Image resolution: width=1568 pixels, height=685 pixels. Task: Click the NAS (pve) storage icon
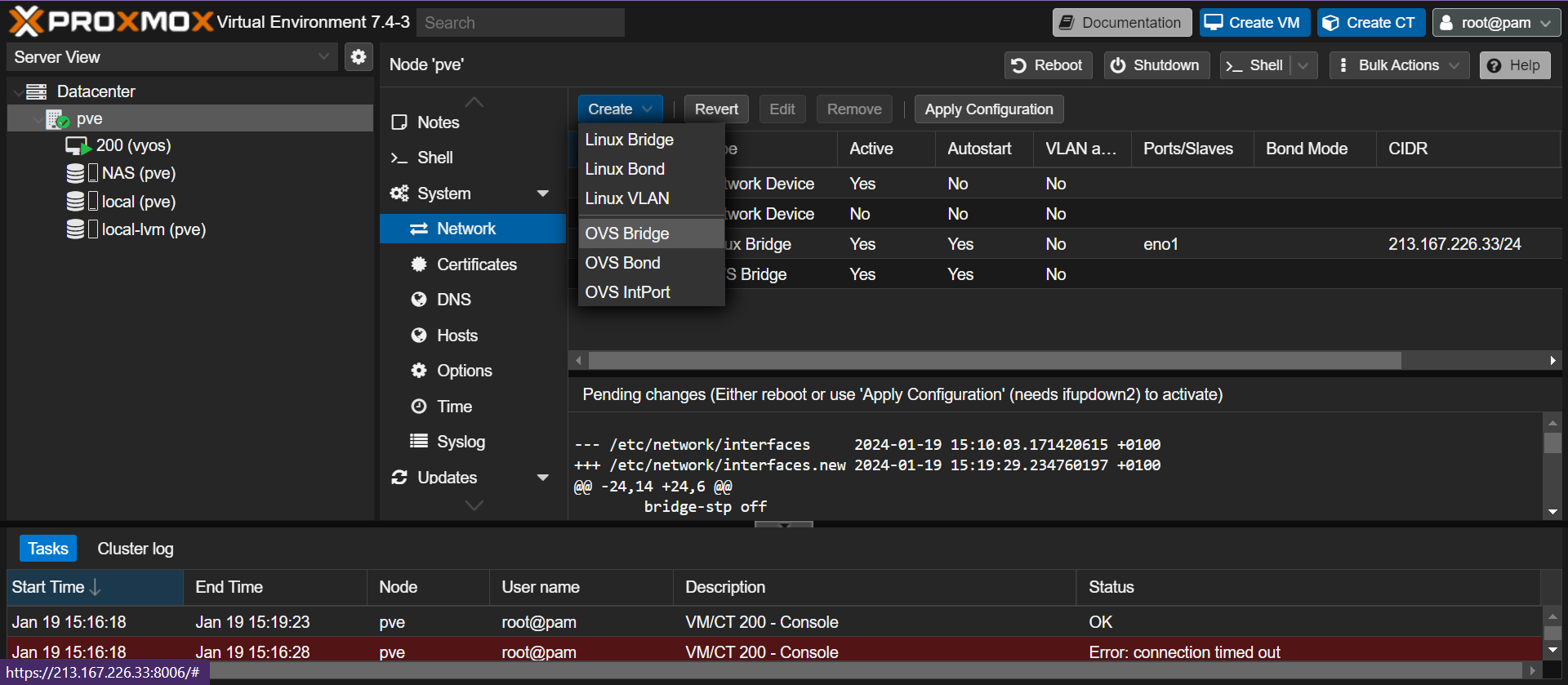pyautogui.click(x=75, y=173)
